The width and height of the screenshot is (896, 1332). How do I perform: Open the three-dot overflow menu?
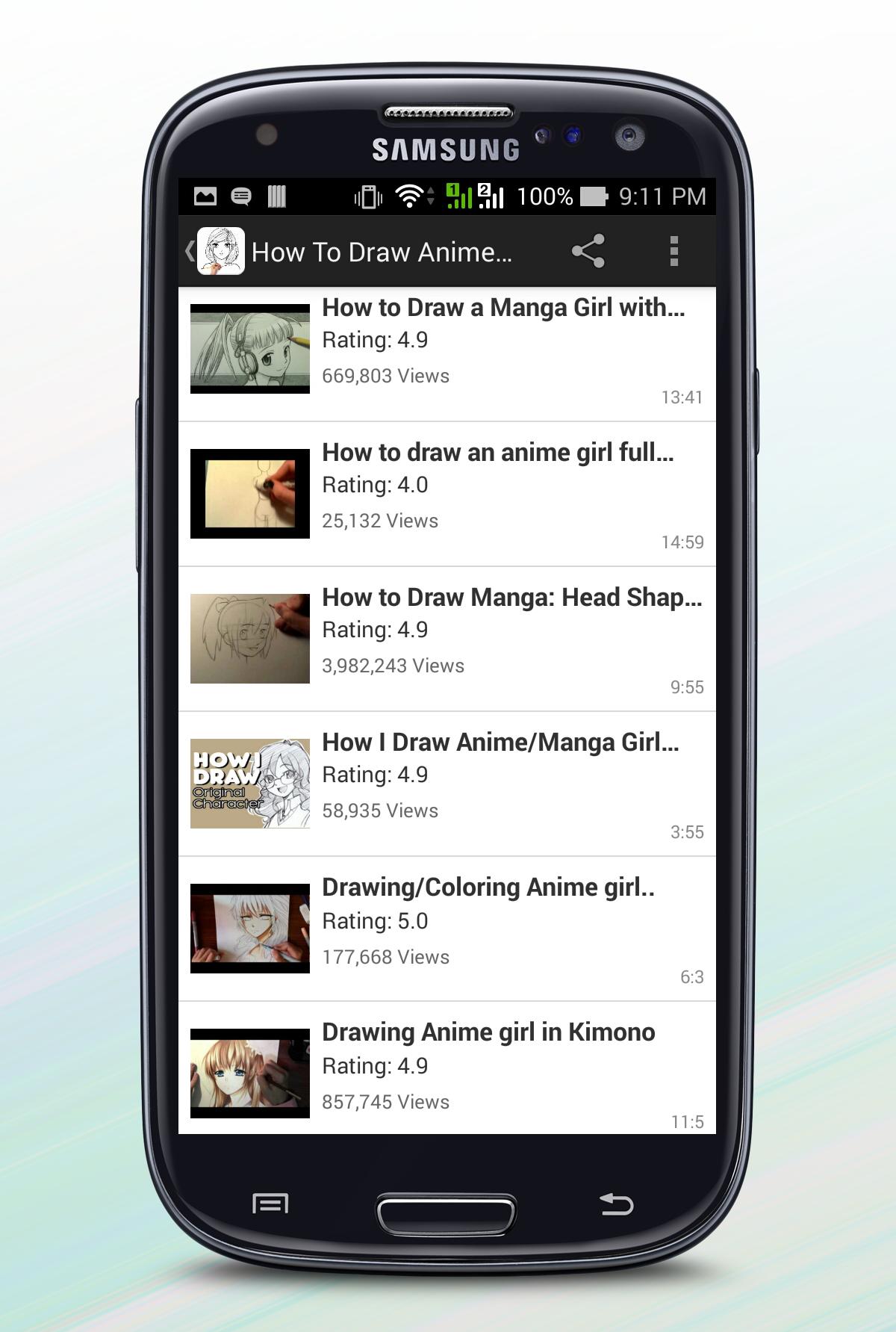pos(673,251)
